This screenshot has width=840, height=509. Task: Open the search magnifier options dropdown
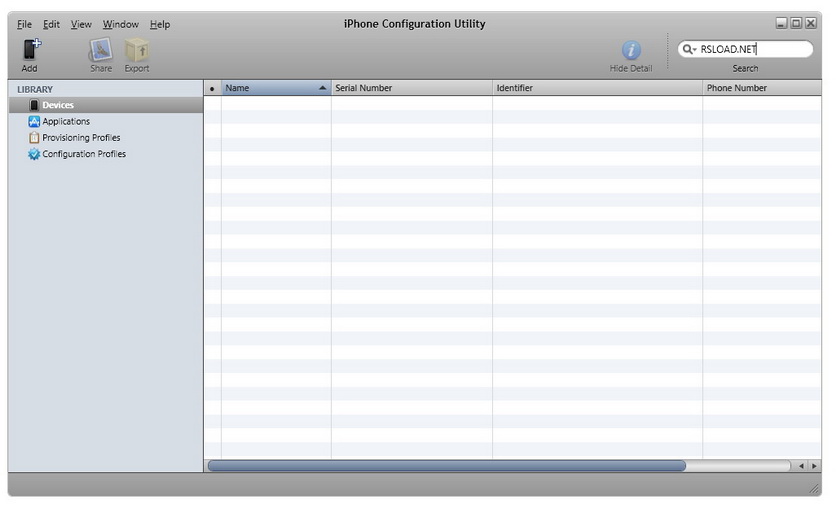click(x=689, y=49)
